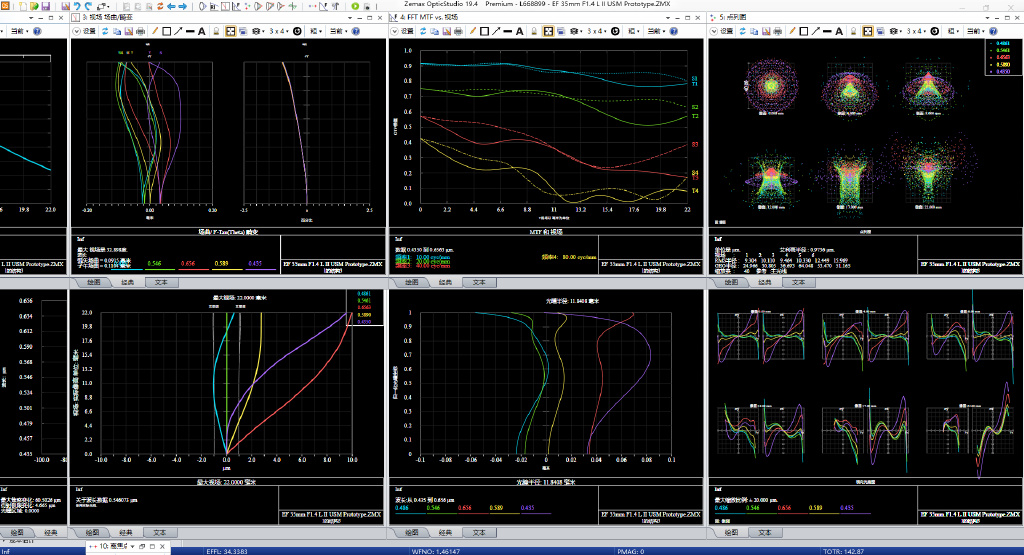Select the text 'A' tool in the field curvature window

[201, 31]
